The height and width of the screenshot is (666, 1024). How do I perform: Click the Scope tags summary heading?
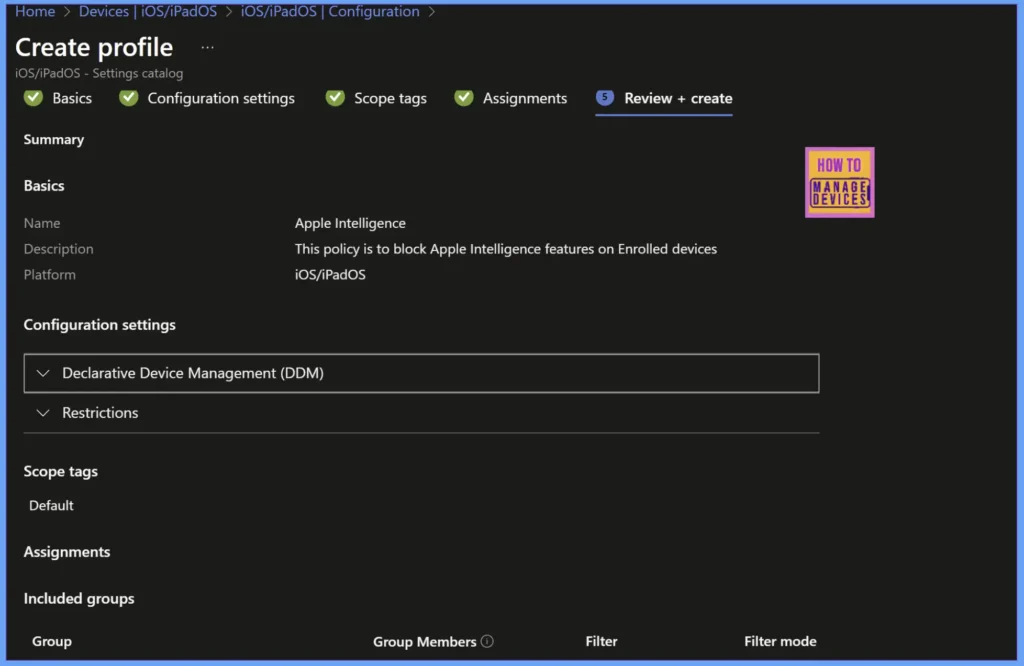(61, 471)
